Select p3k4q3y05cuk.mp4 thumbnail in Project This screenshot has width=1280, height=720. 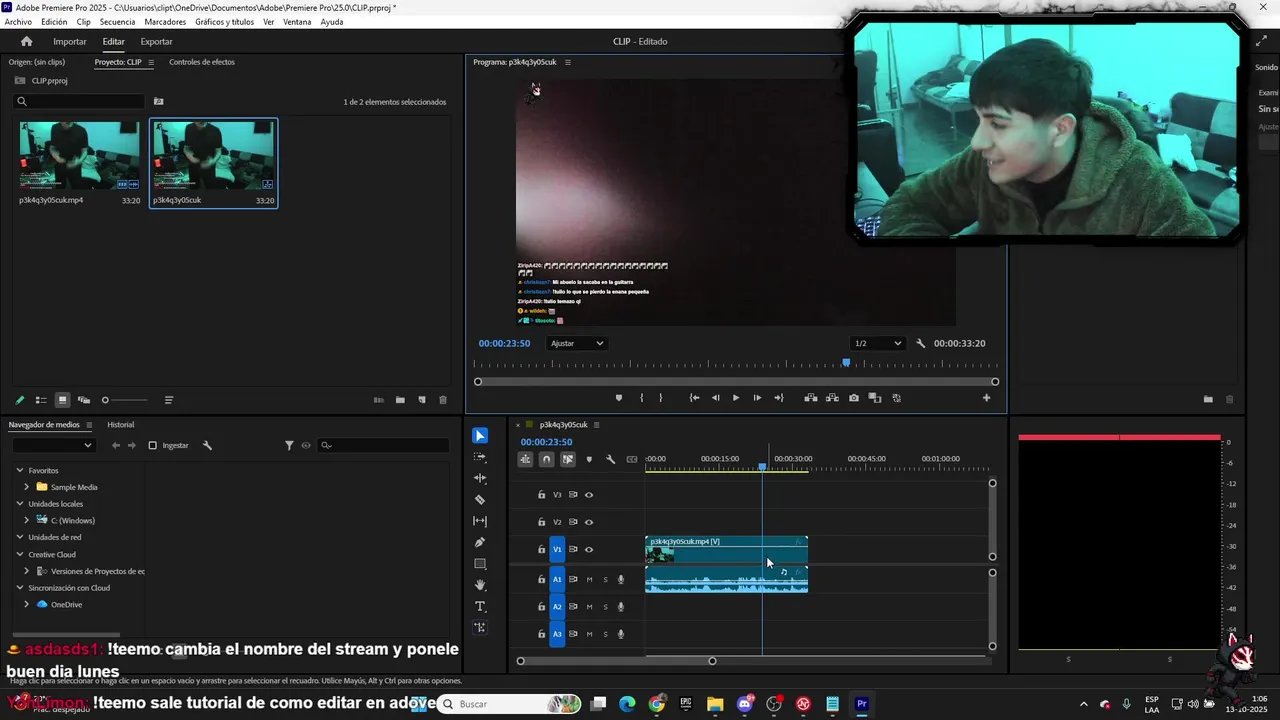tap(79, 155)
